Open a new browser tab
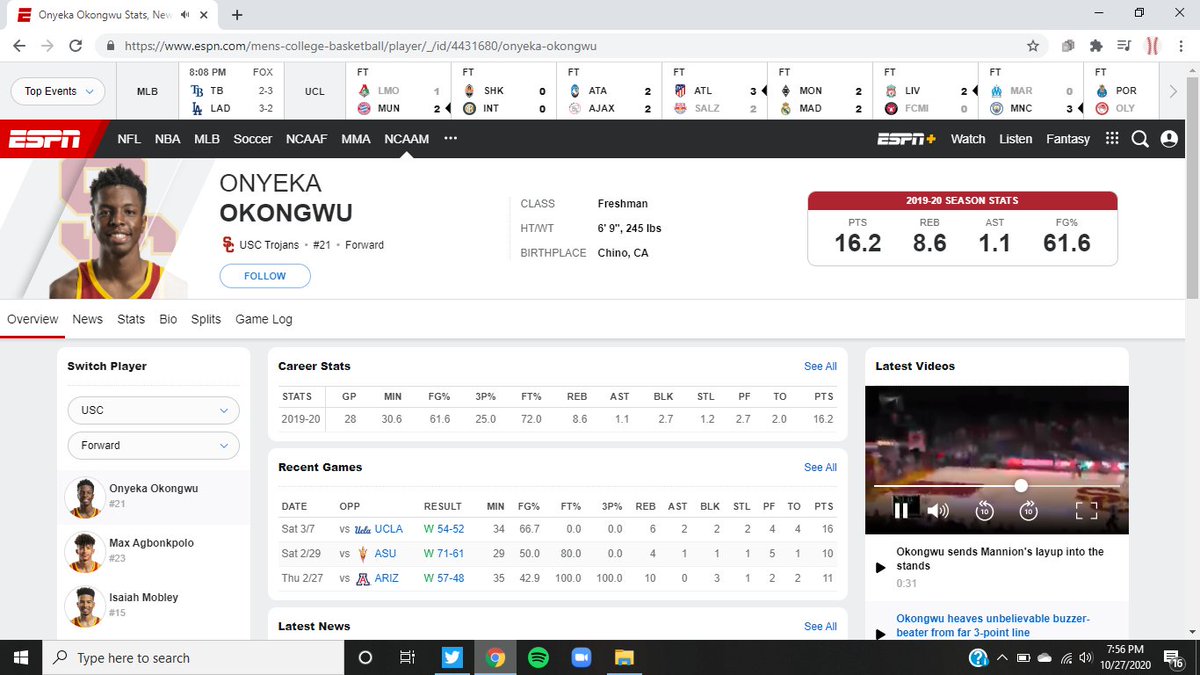Screen dimensions: 1200x675 (237, 15)
